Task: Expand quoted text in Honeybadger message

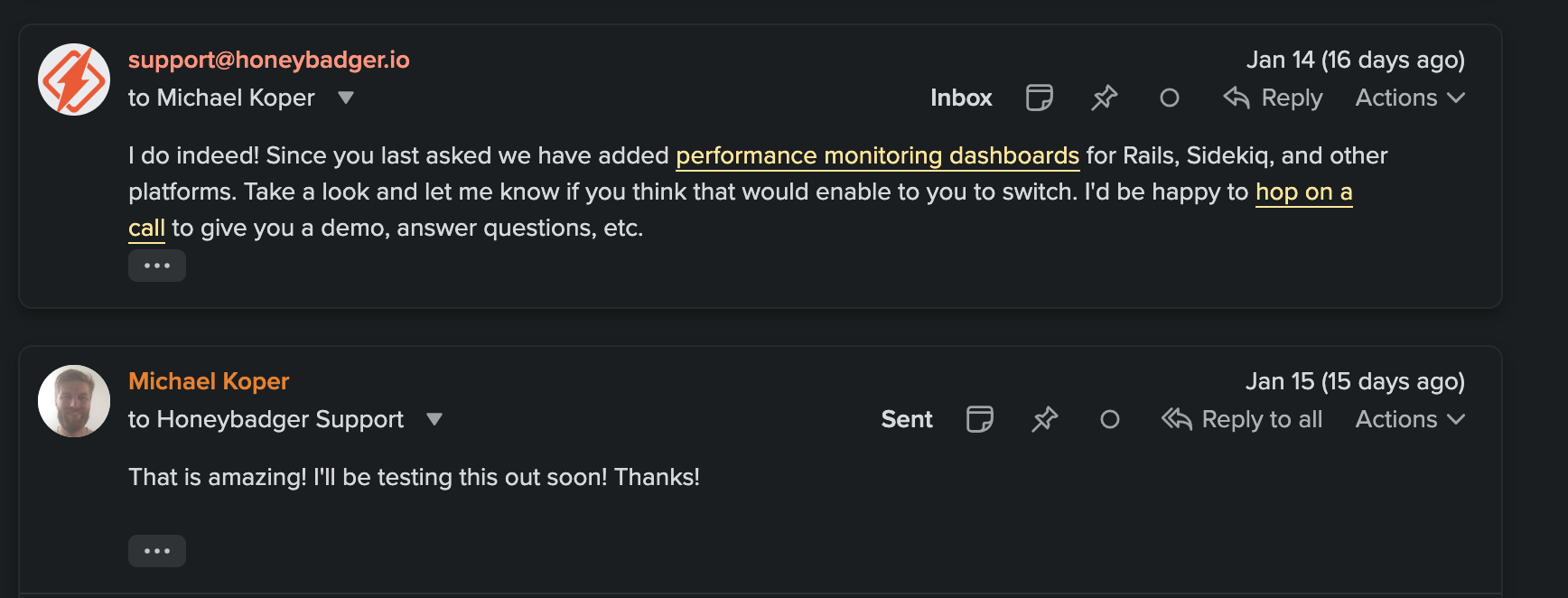Action: pos(157,266)
